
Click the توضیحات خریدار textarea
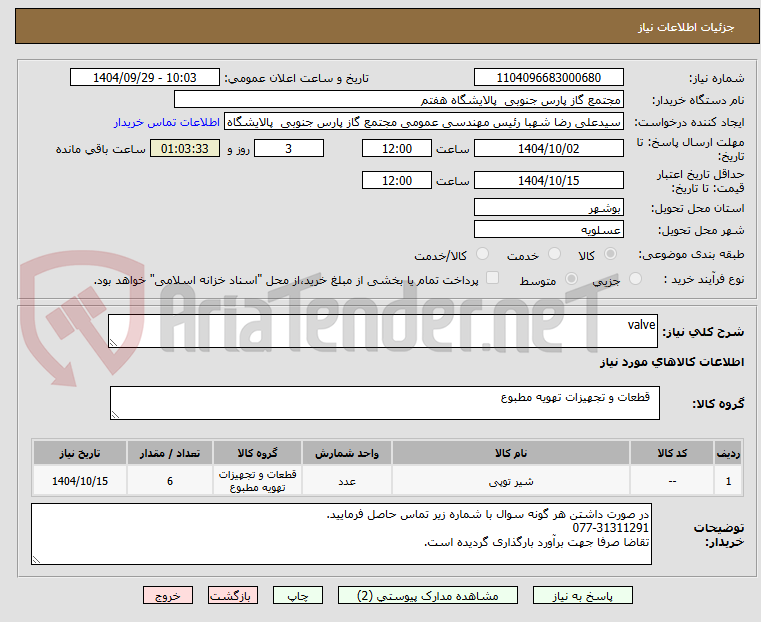(342, 534)
